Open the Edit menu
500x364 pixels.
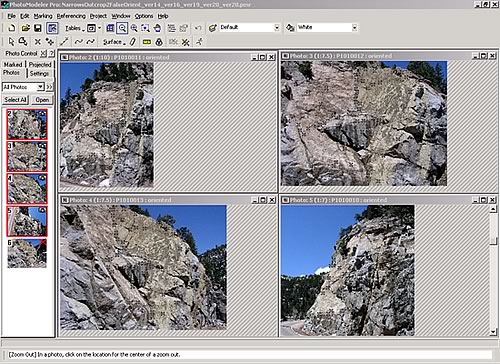coord(24,16)
